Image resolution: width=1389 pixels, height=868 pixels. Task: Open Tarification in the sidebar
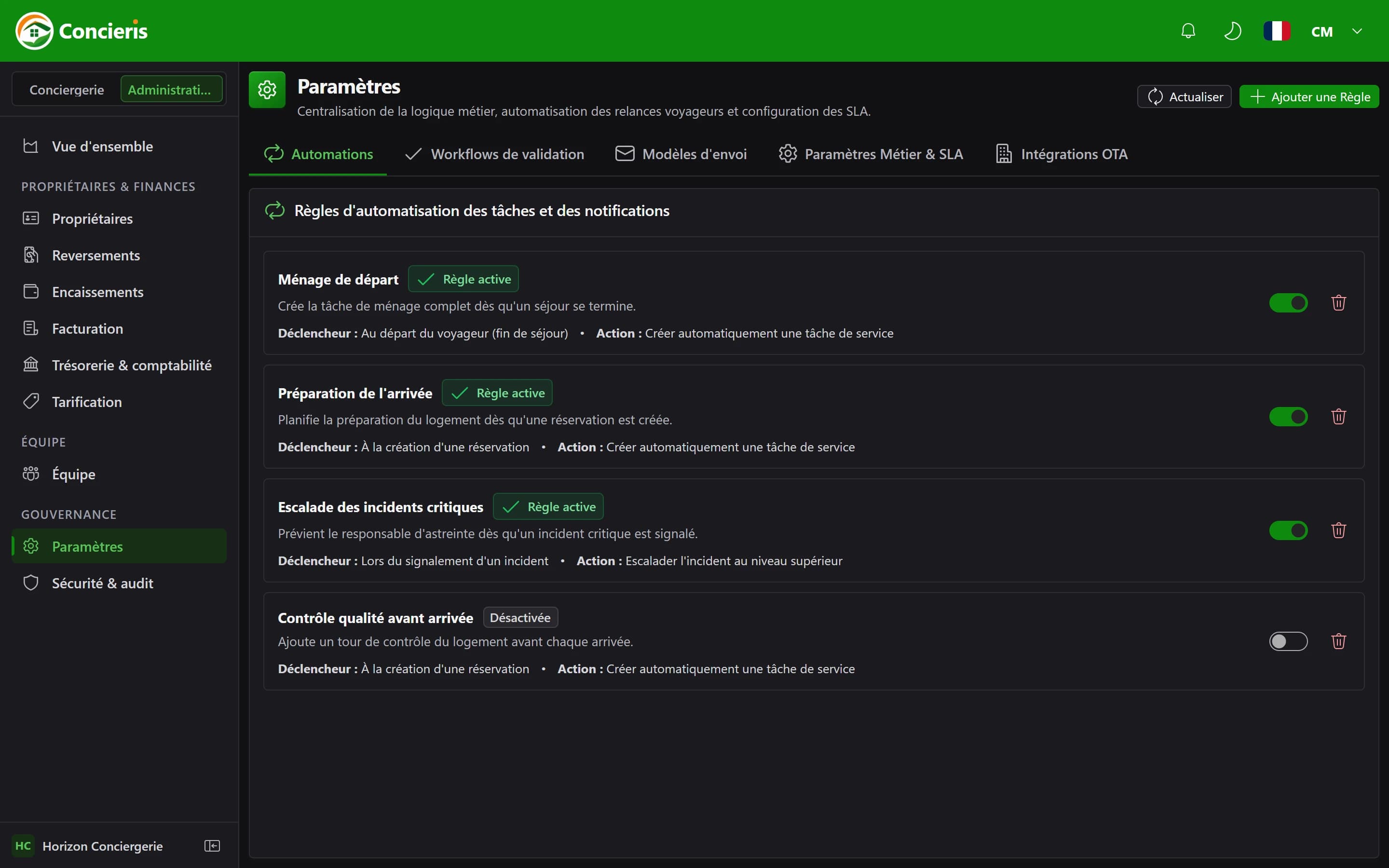[119, 402]
